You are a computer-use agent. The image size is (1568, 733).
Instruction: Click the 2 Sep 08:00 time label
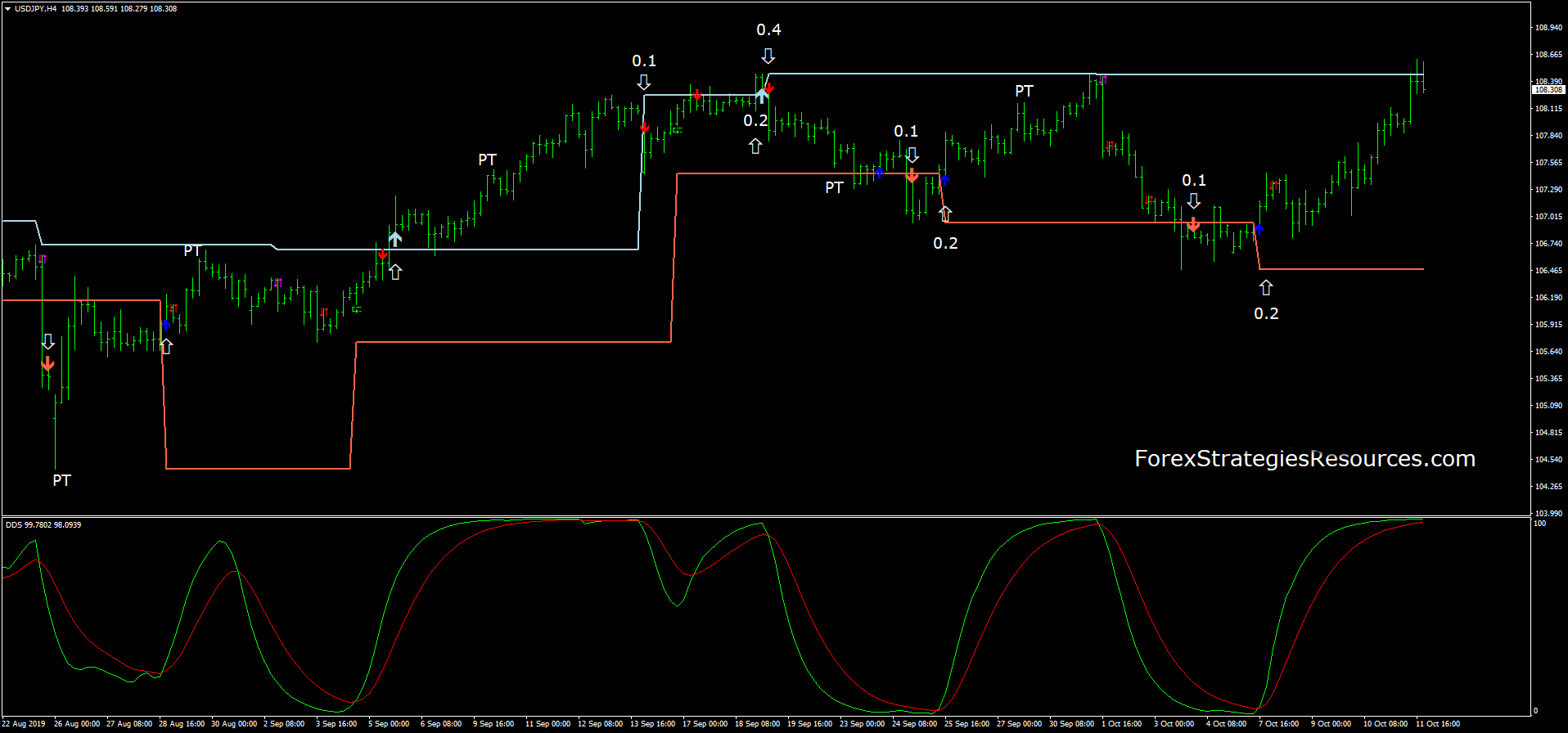[x=284, y=724]
